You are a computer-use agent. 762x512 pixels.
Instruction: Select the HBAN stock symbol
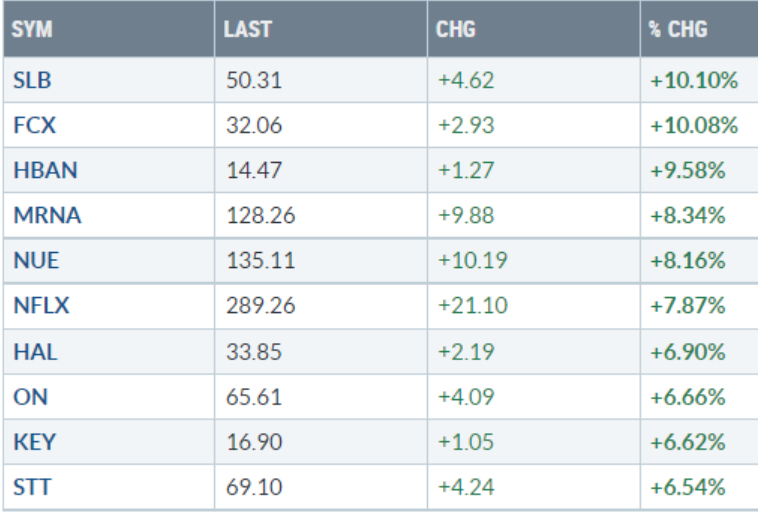point(45,171)
